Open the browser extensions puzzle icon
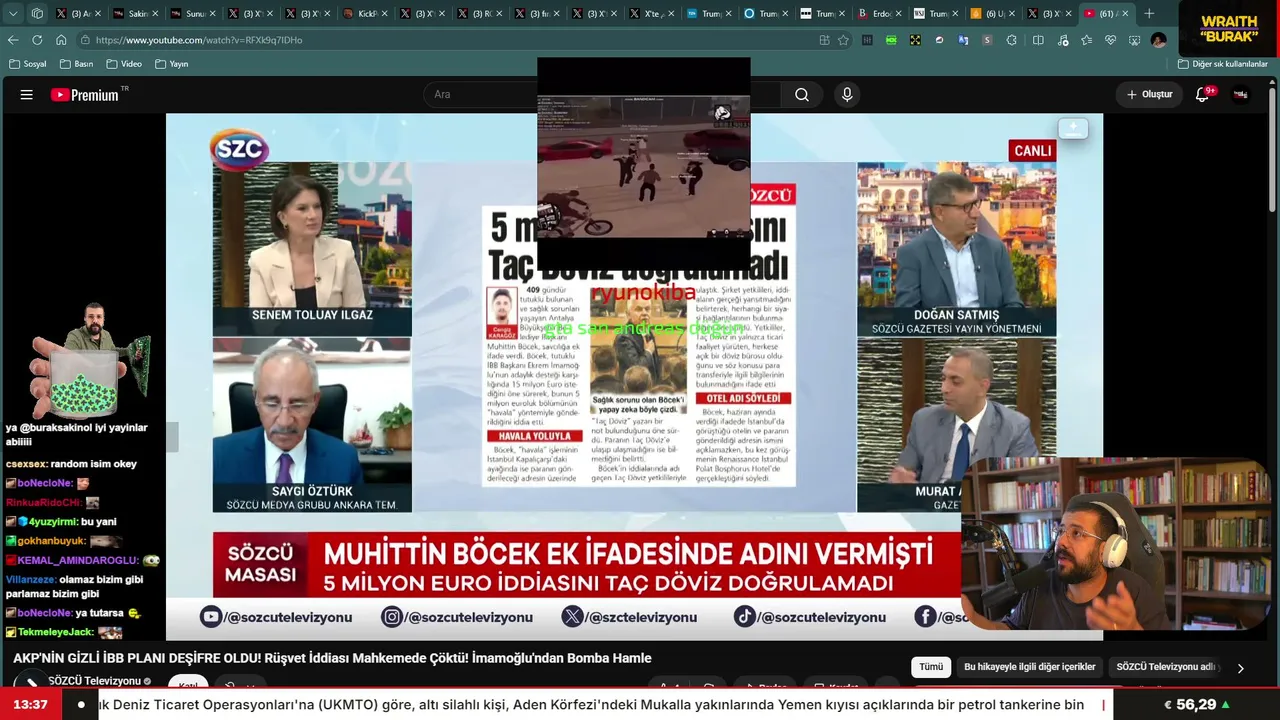This screenshot has width=1280, height=720. pyautogui.click(x=1012, y=40)
